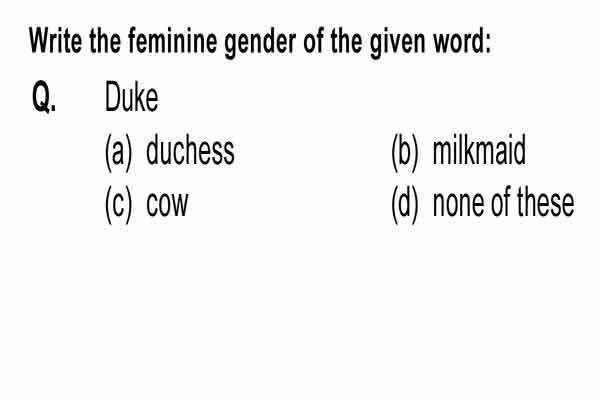Click the (c) option label
This screenshot has height=400, width=600.
118,205
